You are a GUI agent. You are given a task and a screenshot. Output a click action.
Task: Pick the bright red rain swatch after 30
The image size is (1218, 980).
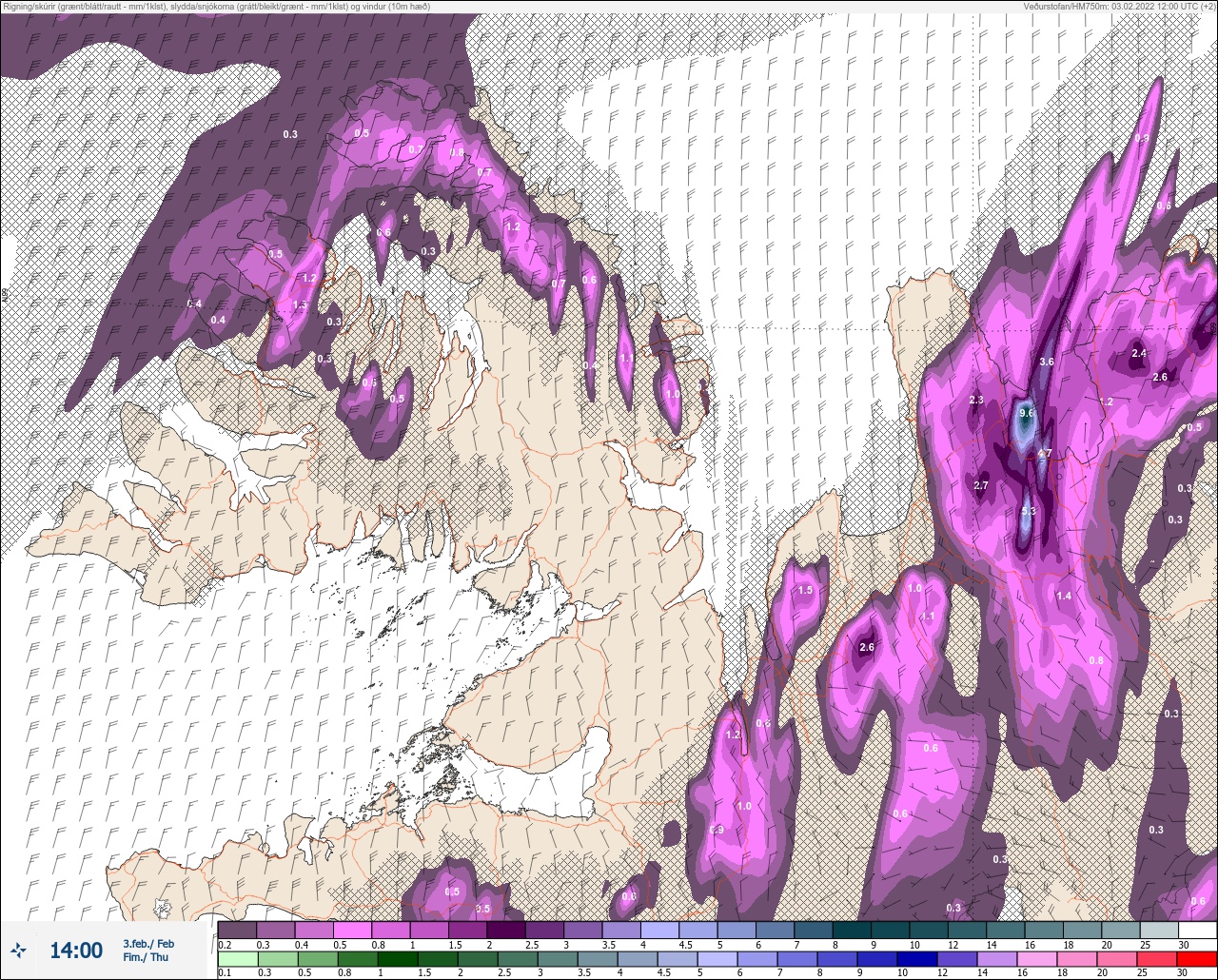tap(1198, 958)
